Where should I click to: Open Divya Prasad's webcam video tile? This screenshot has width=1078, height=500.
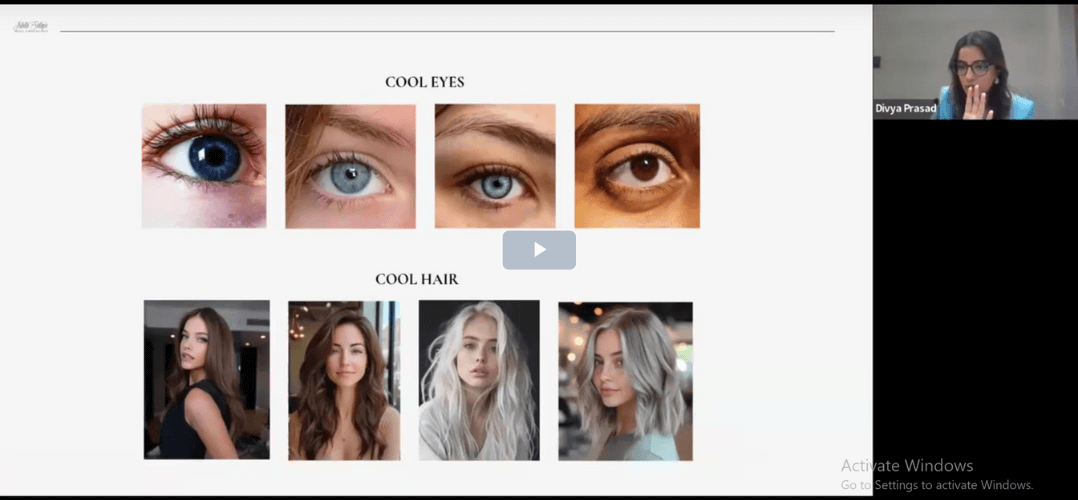975,62
